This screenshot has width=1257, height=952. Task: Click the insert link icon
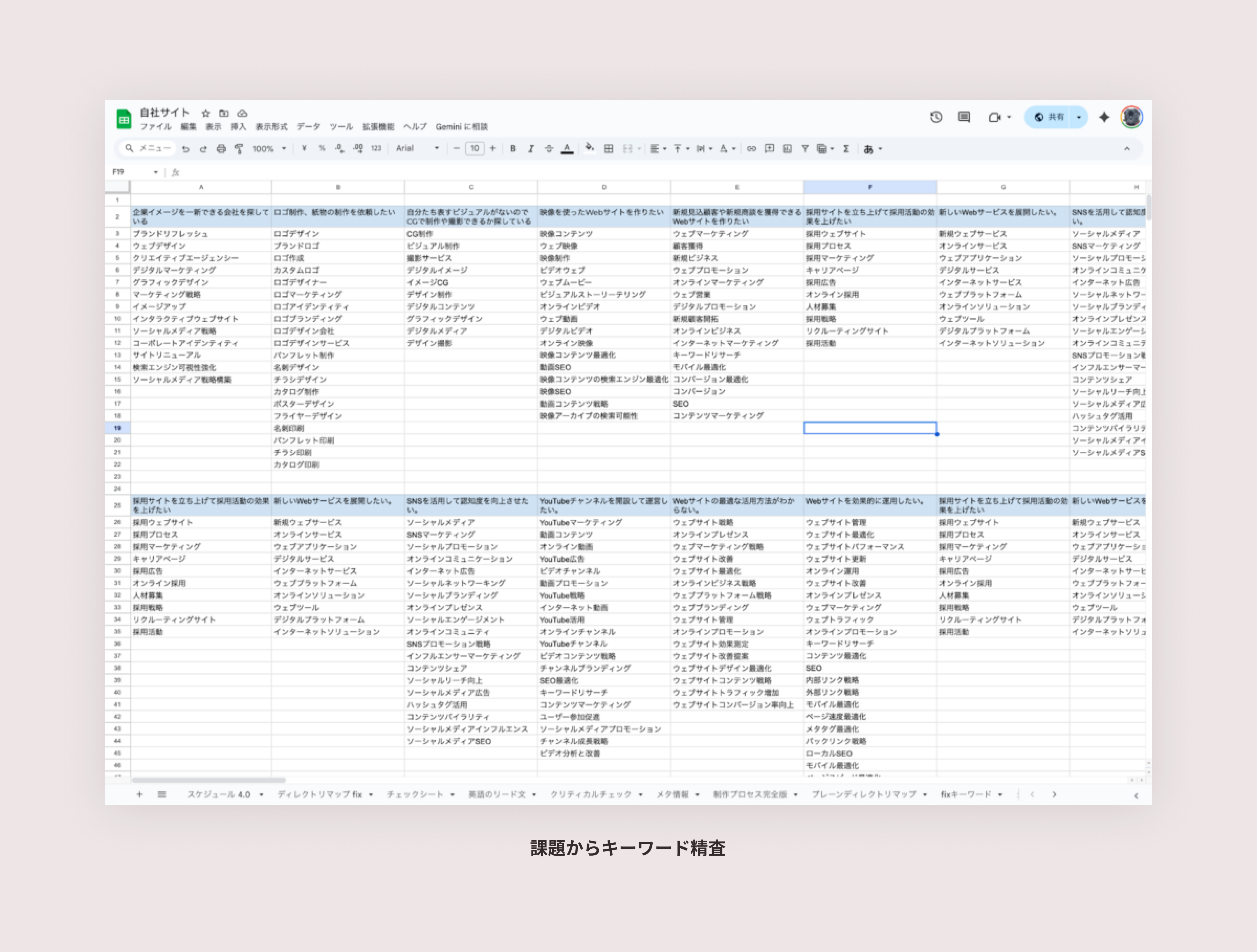[x=751, y=149]
